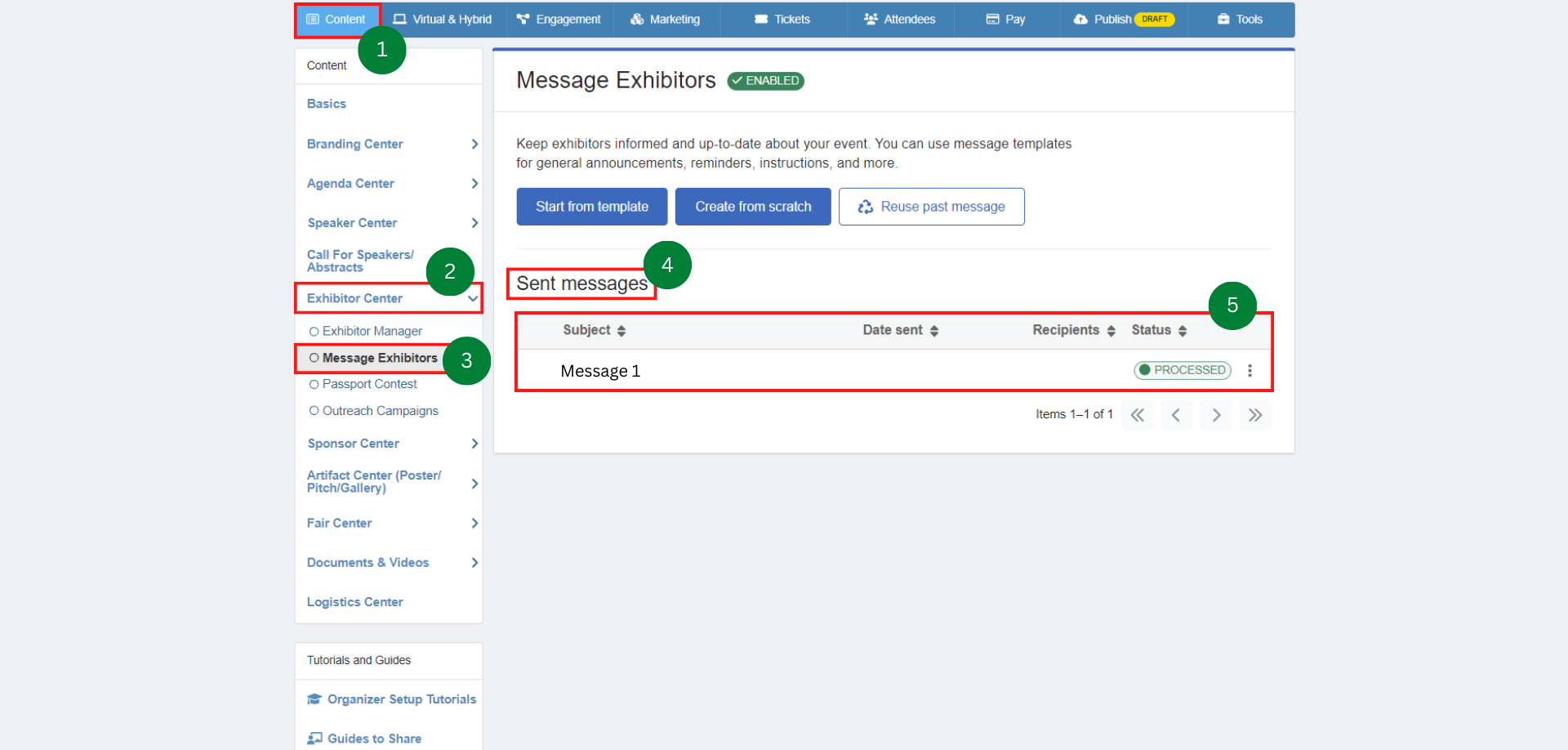Select the Exhibitor Manager radio button
Image resolution: width=1568 pixels, height=750 pixels.
tap(314, 331)
